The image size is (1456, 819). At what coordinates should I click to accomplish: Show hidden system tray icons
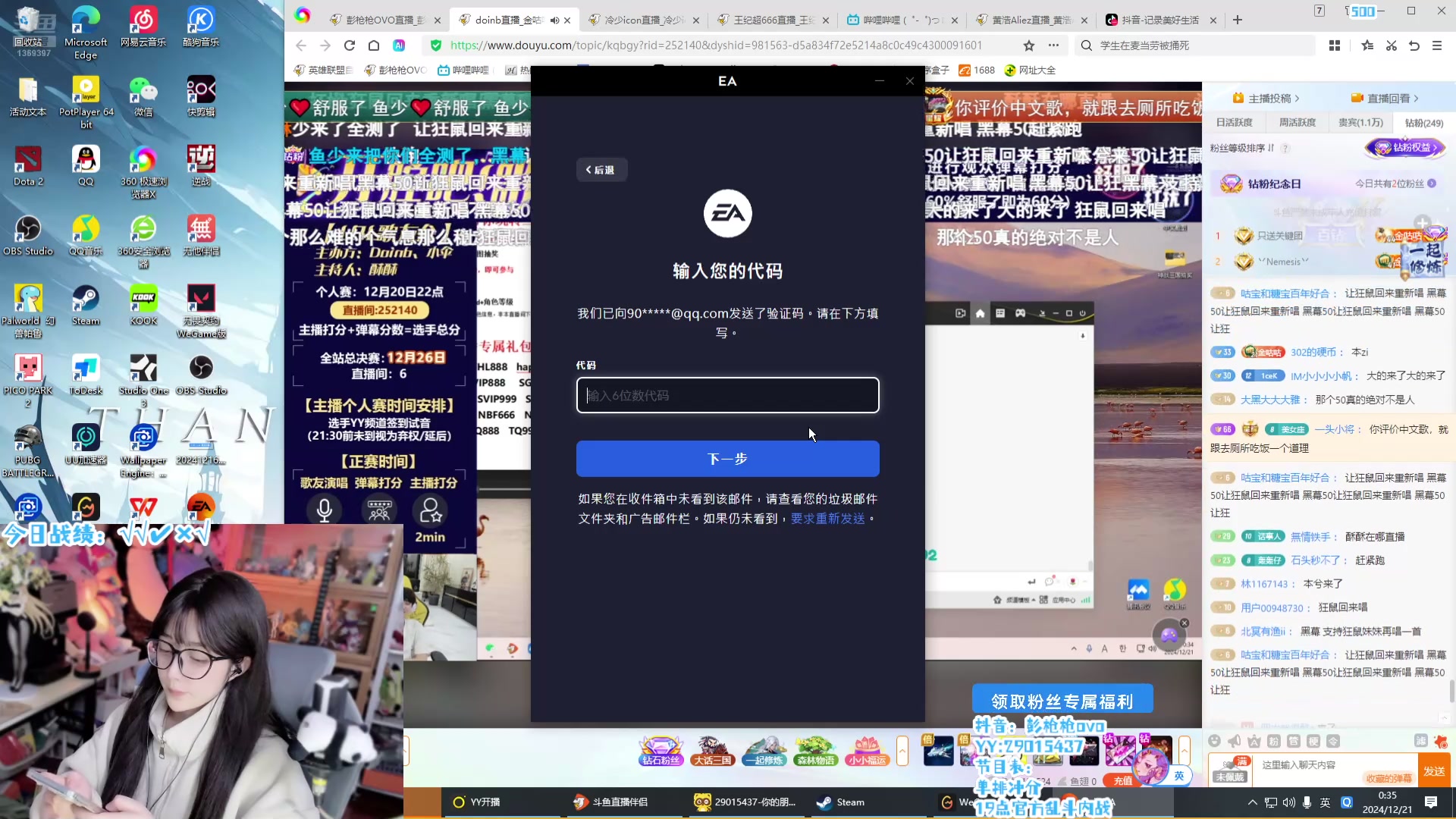(x=1252, y=802)
